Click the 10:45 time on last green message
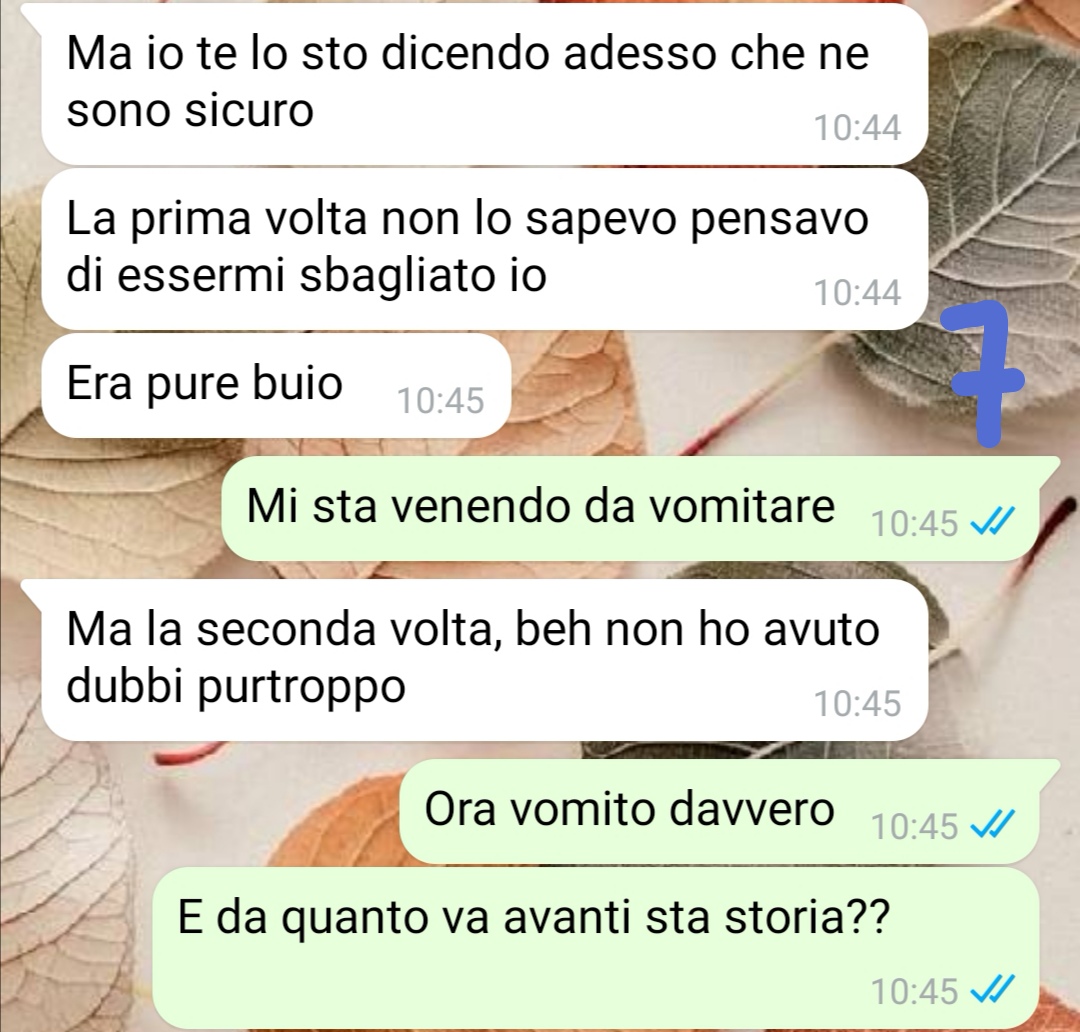 (x=915, y=991)
